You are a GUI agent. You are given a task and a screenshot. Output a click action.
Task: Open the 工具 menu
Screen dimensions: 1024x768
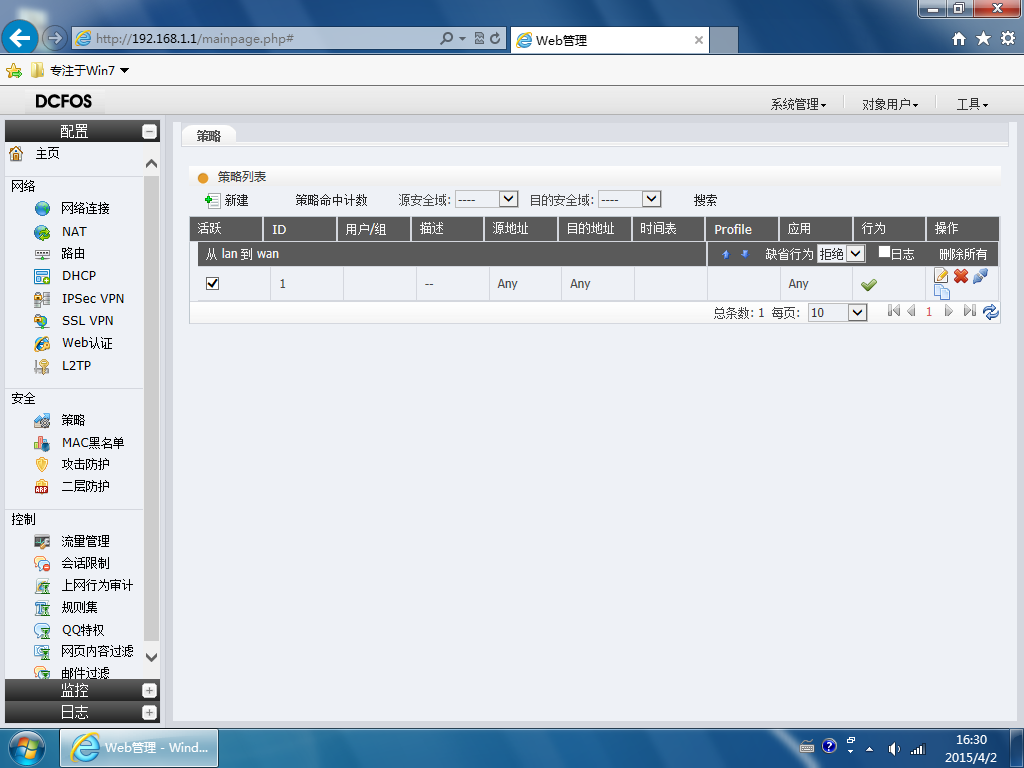(x=972, y=104)
